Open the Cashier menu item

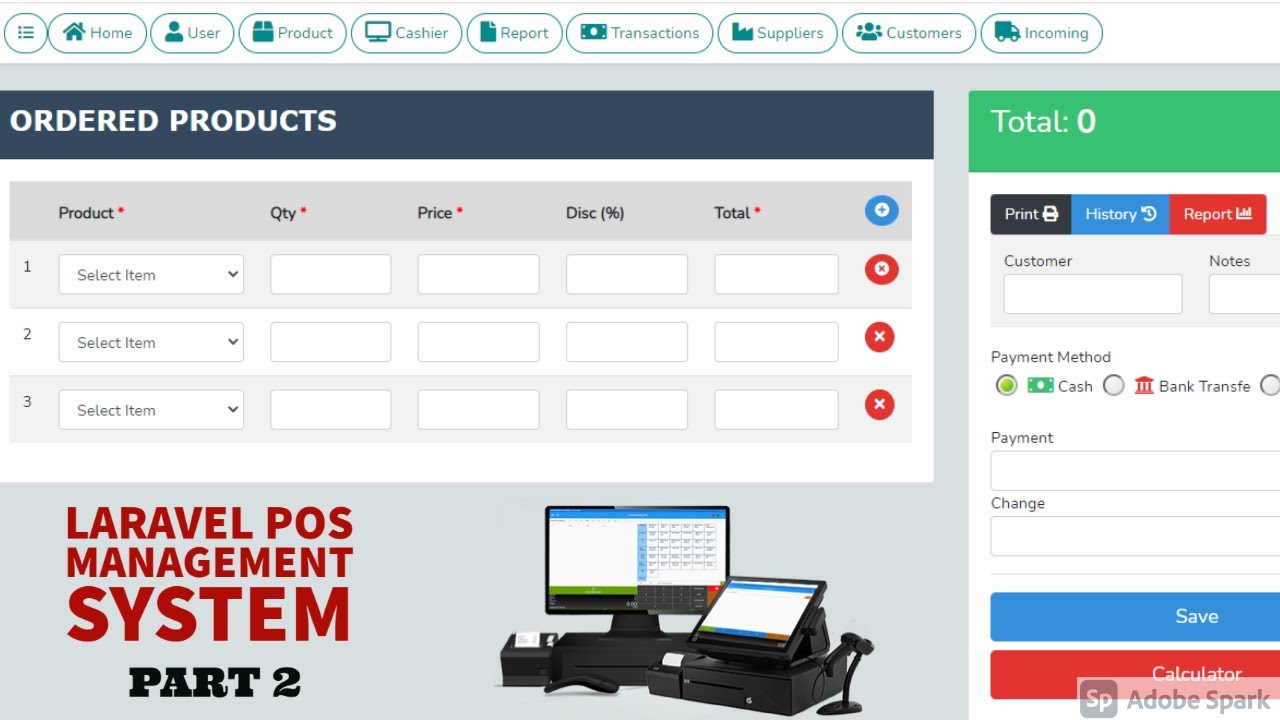coord(406,33)
